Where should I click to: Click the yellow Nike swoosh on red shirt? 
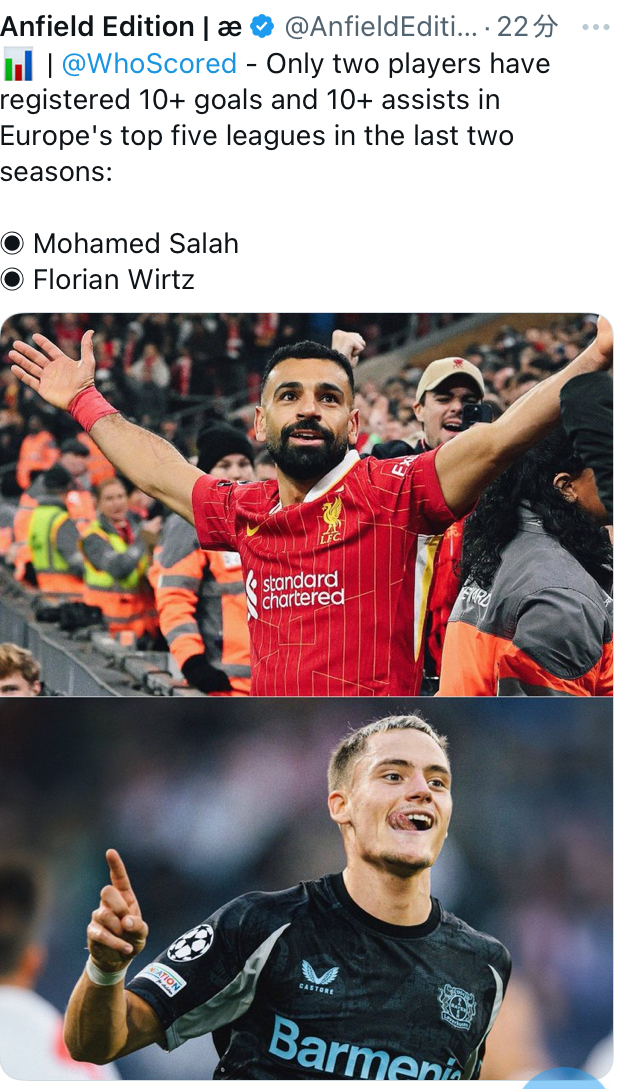pos(253,529)
